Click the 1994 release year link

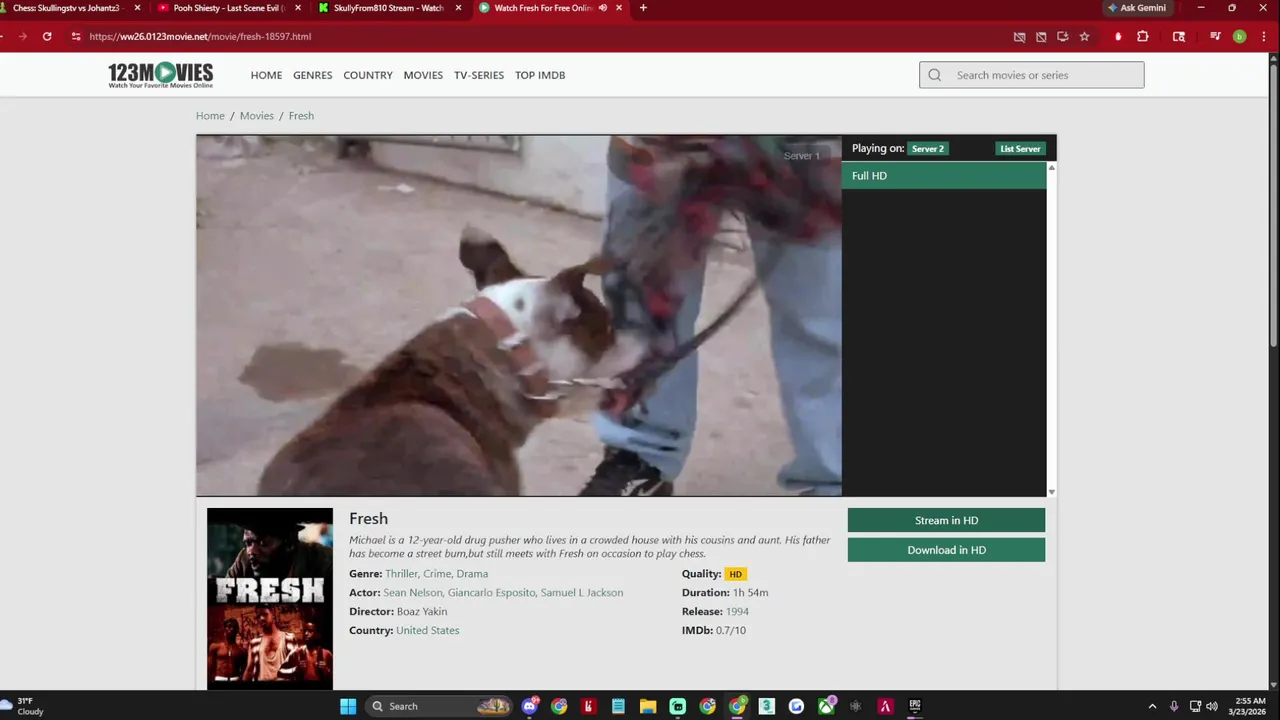click(x=737, y=612)
